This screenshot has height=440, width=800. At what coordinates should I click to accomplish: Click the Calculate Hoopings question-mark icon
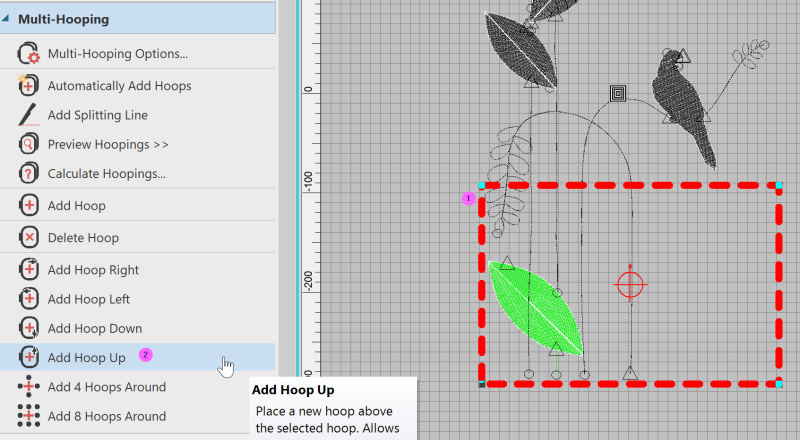28,173
